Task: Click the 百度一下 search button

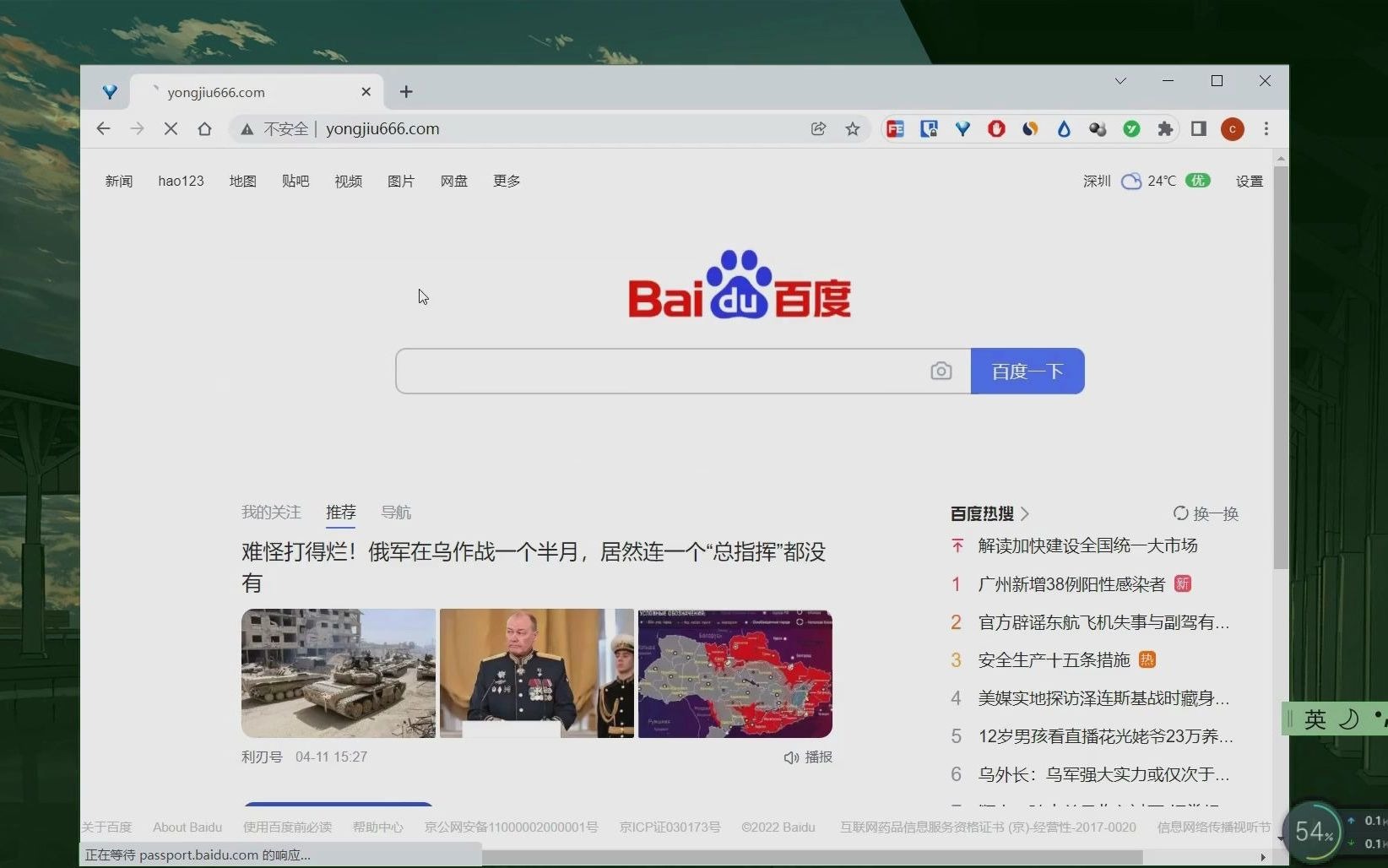Action: (x=1027, y=371)
